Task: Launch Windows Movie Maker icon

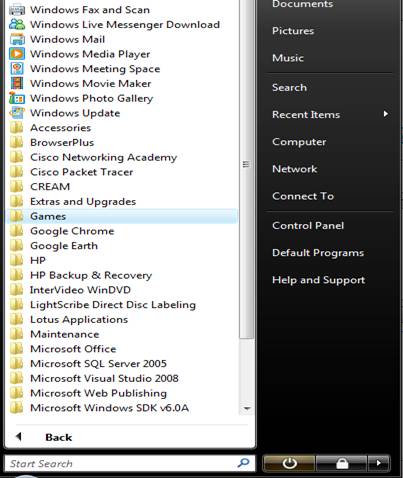Action: tap(17, 83)
